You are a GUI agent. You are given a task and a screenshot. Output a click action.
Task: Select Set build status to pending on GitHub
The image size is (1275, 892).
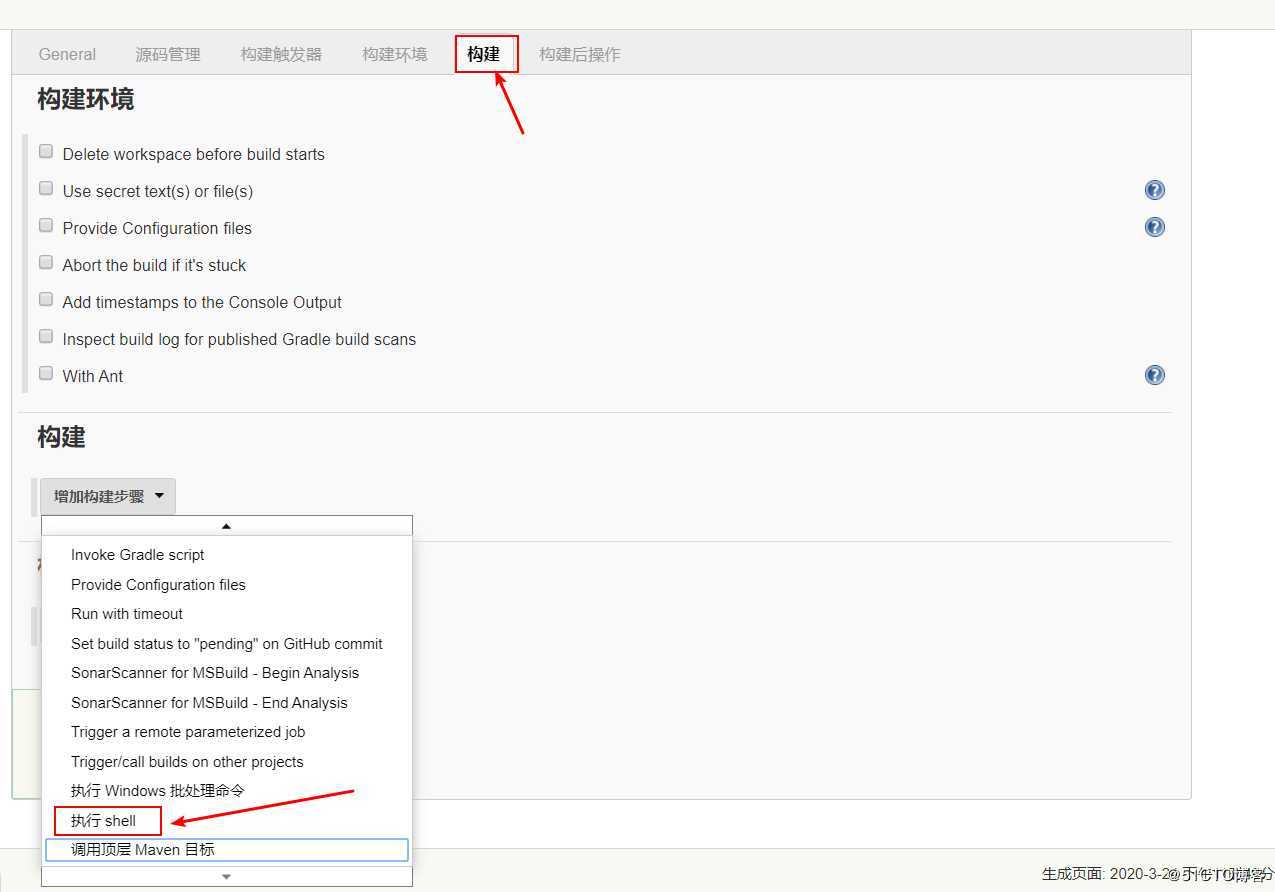click(x=227, y=644)
